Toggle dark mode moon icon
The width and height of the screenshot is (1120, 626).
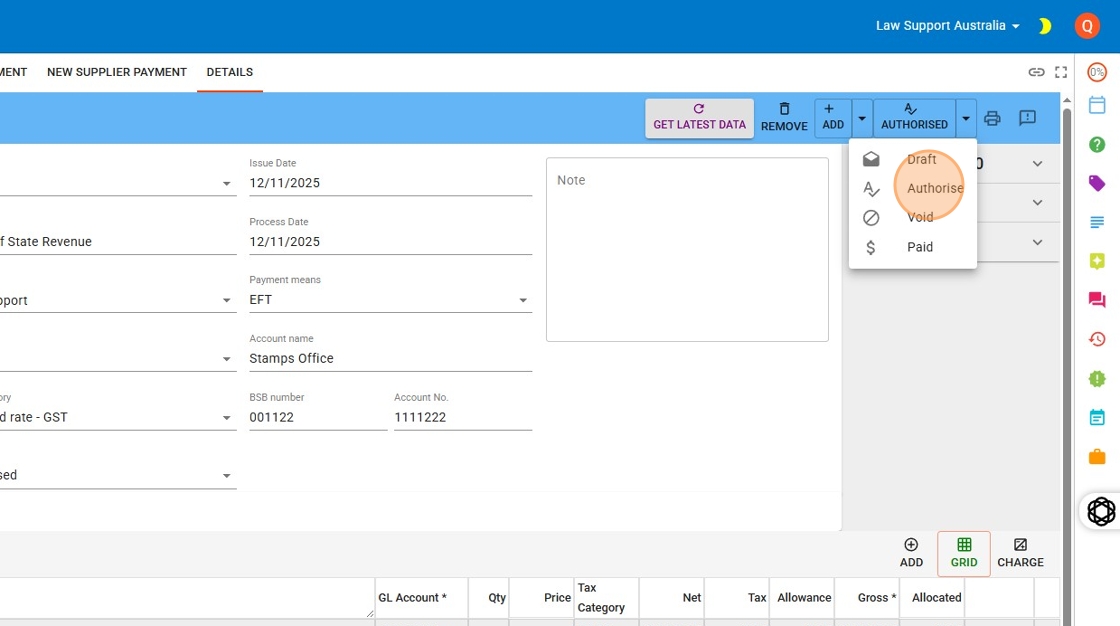pos(1045,26)
